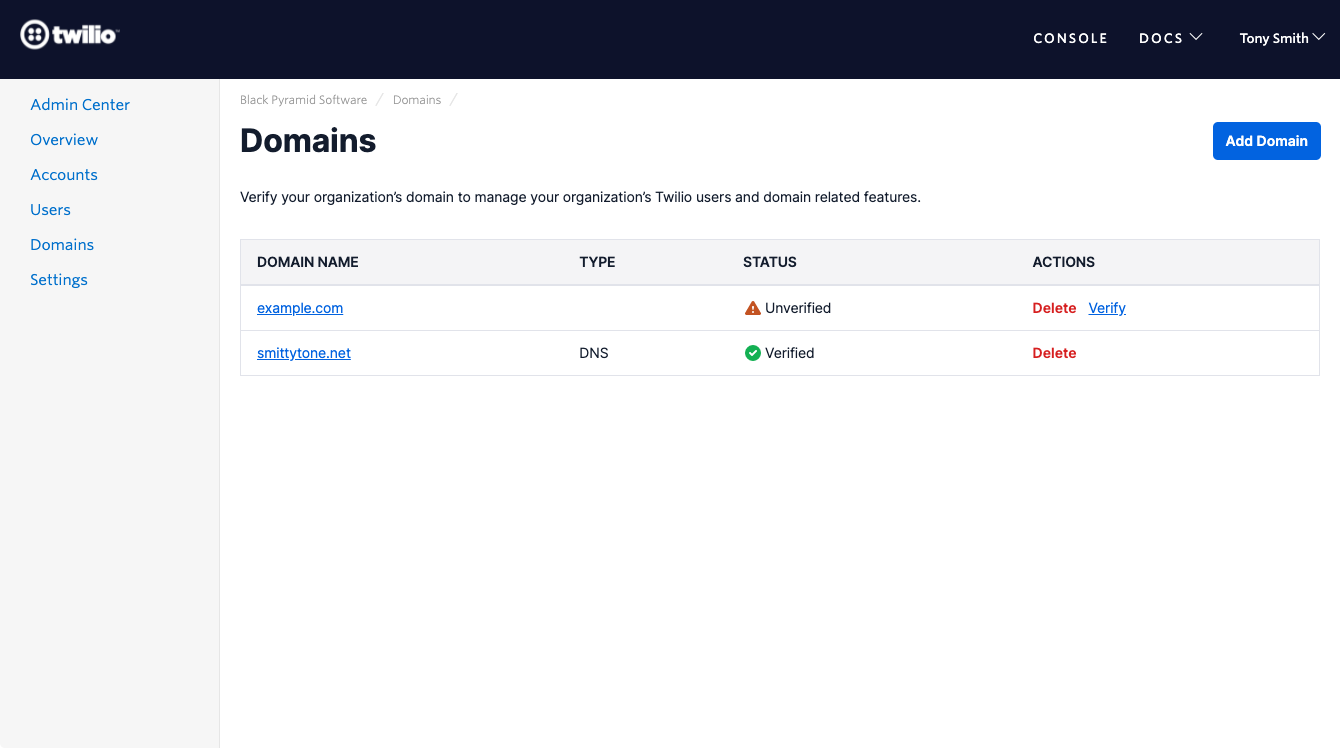Click the Twilio logo
Image resolution: width=1340 pixels, height=748 pixels.
[70, 35]
